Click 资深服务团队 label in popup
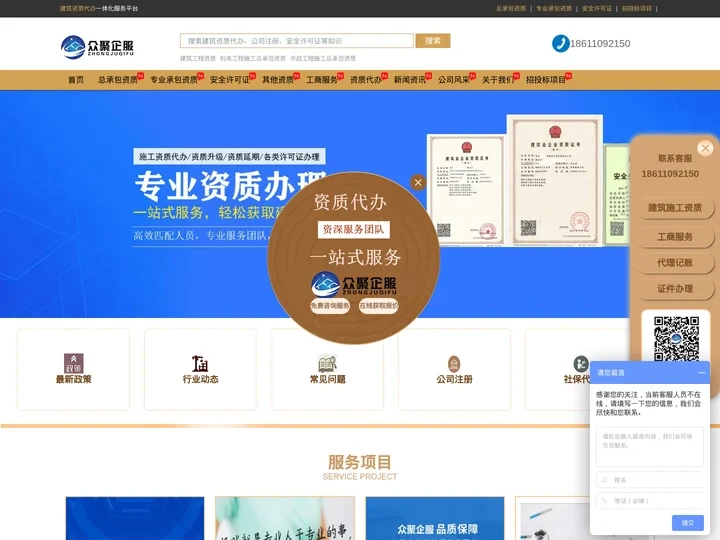720x540 pixels. coord(354,230)
